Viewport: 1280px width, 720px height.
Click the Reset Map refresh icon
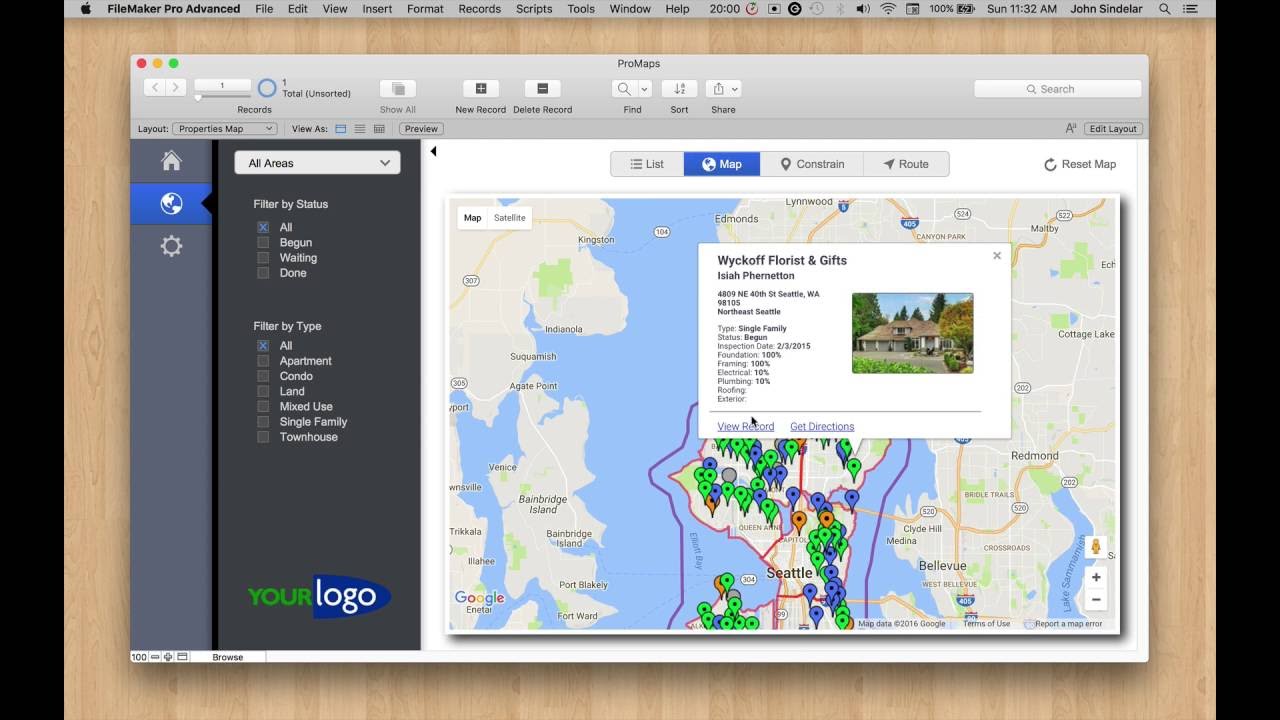click(1050, 165)
